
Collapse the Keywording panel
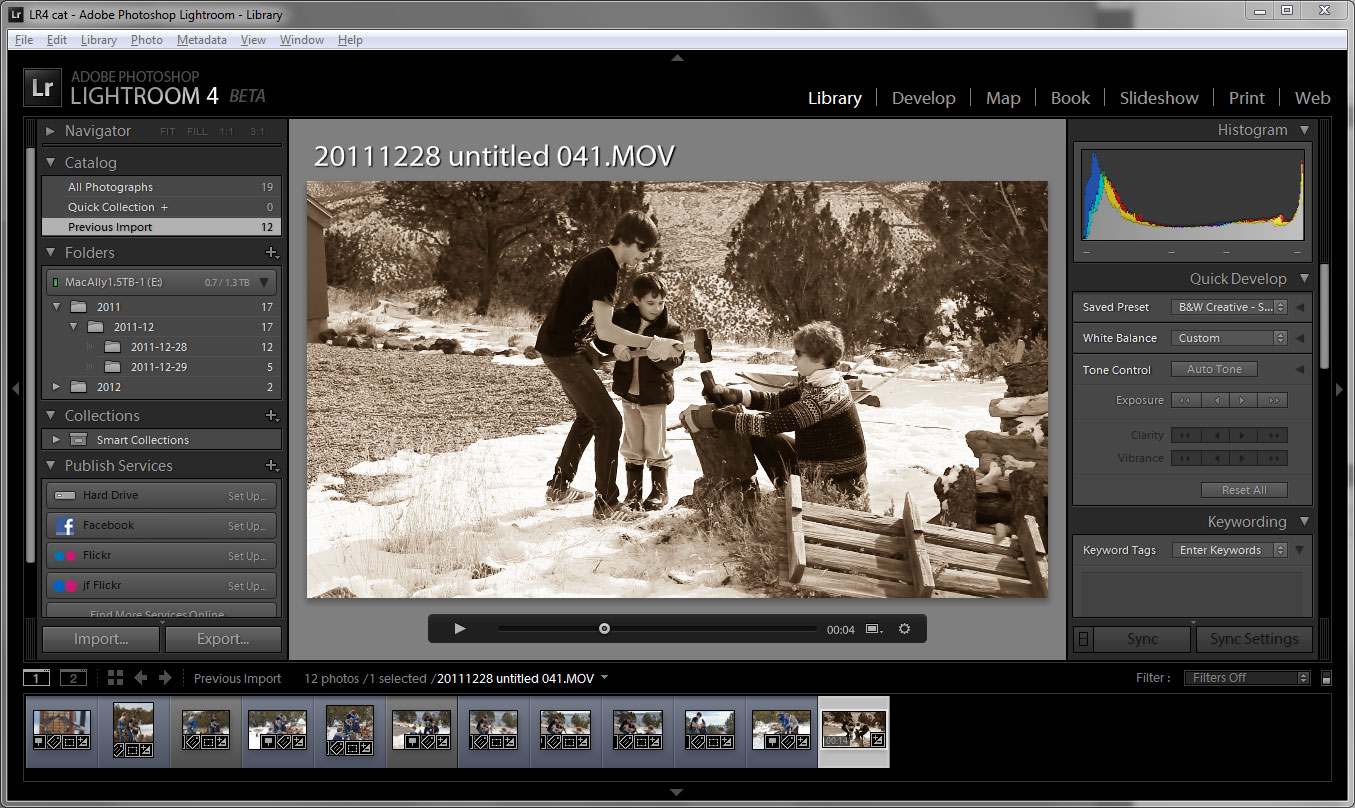1304,522
